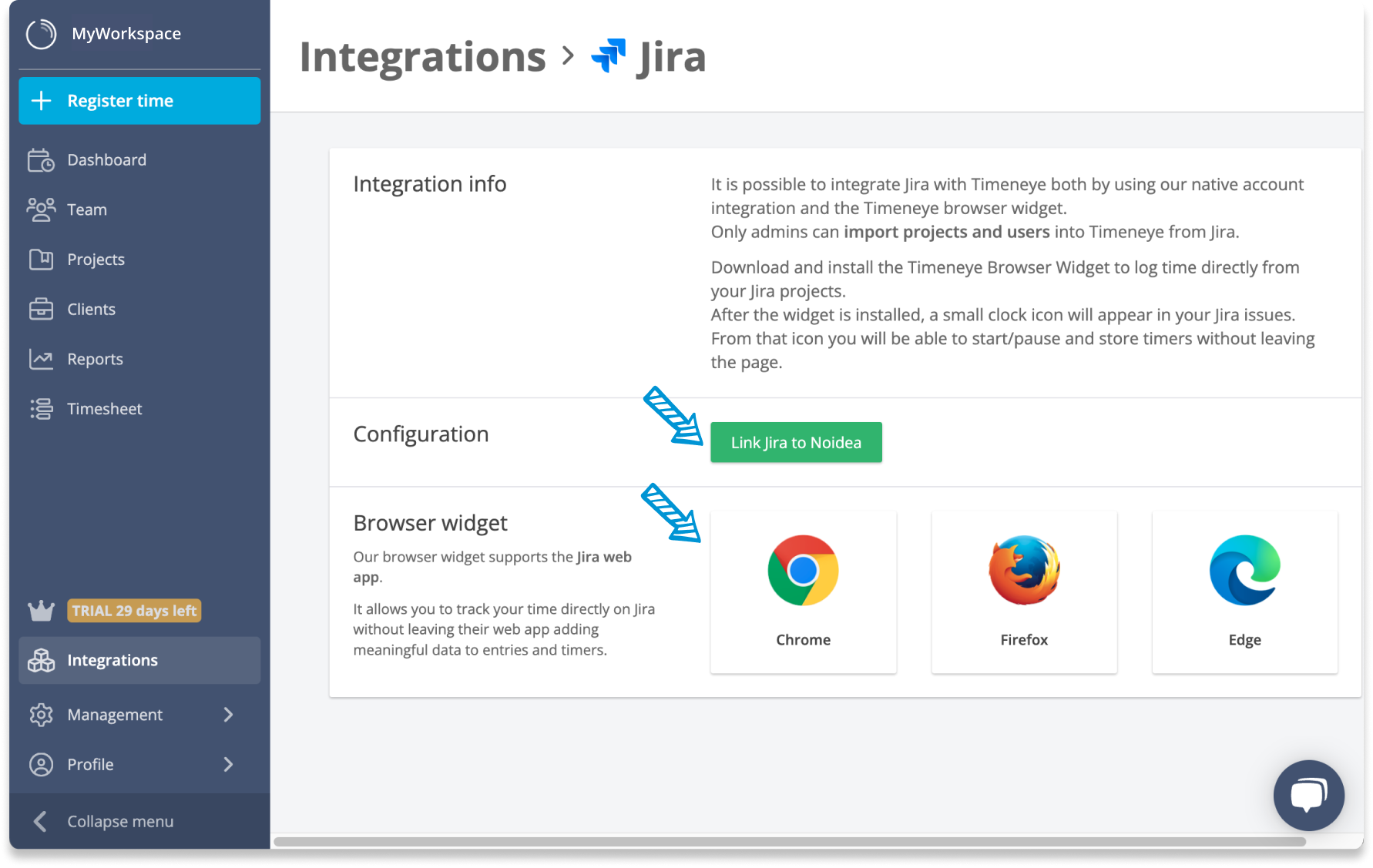Click the Integration info heading

[430, 184]
